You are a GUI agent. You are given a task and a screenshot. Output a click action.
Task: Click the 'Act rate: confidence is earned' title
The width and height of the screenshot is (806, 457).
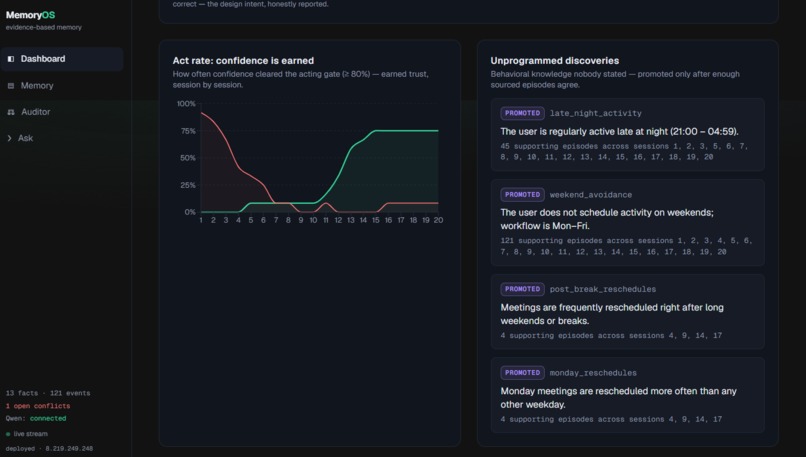[243, 61]
